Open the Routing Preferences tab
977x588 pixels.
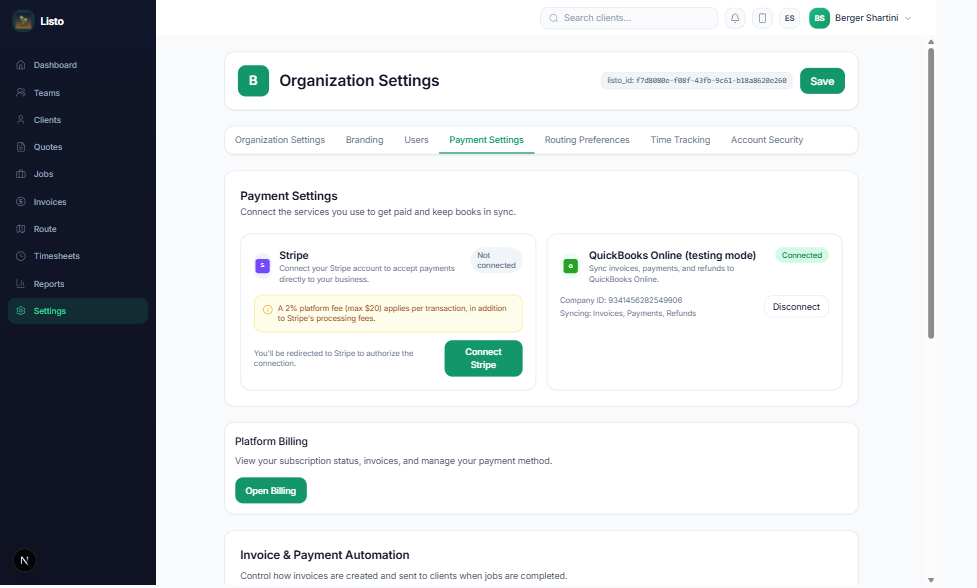(587, 140)
